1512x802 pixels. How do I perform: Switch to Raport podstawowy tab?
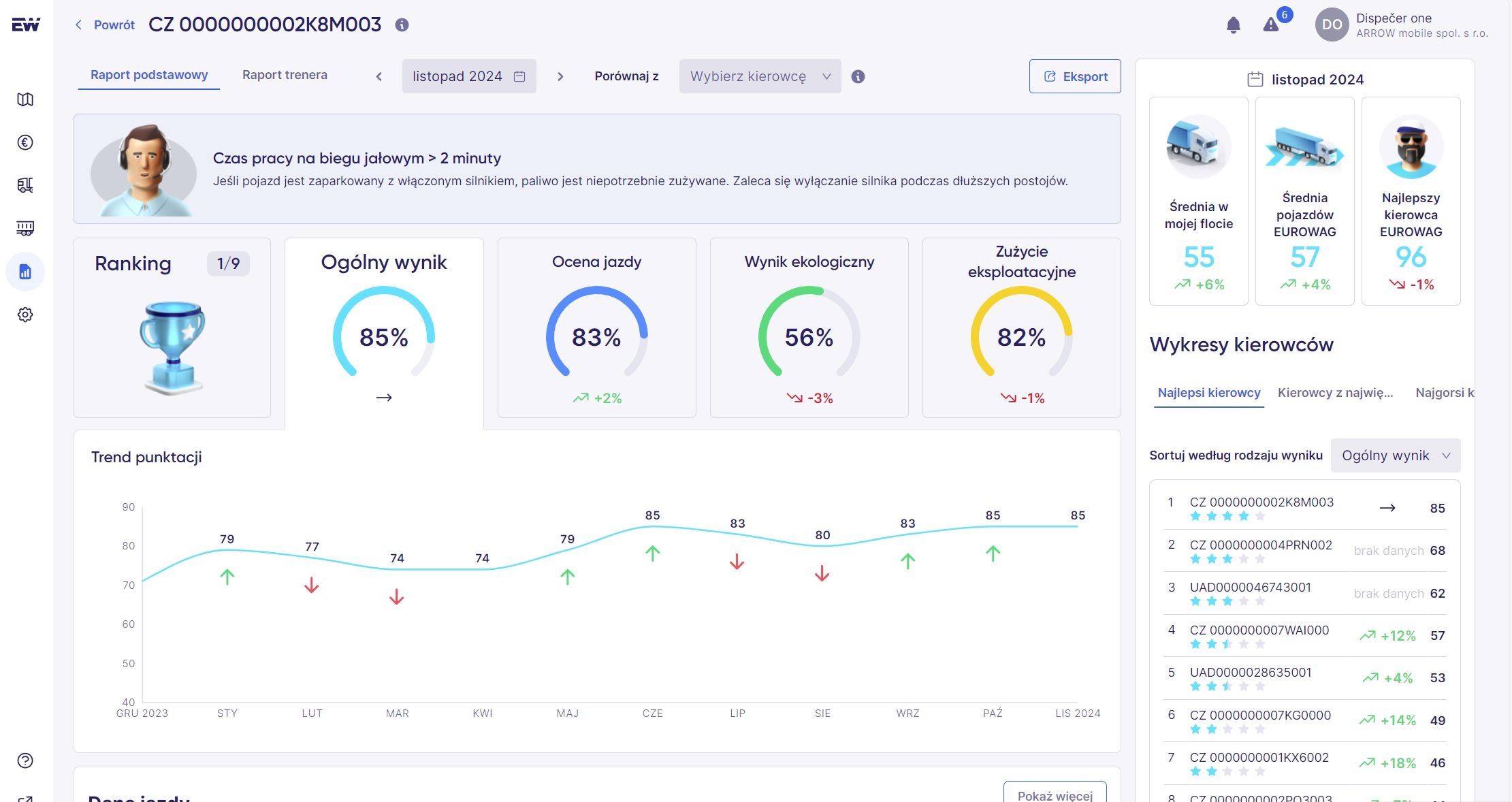point(149,75)
